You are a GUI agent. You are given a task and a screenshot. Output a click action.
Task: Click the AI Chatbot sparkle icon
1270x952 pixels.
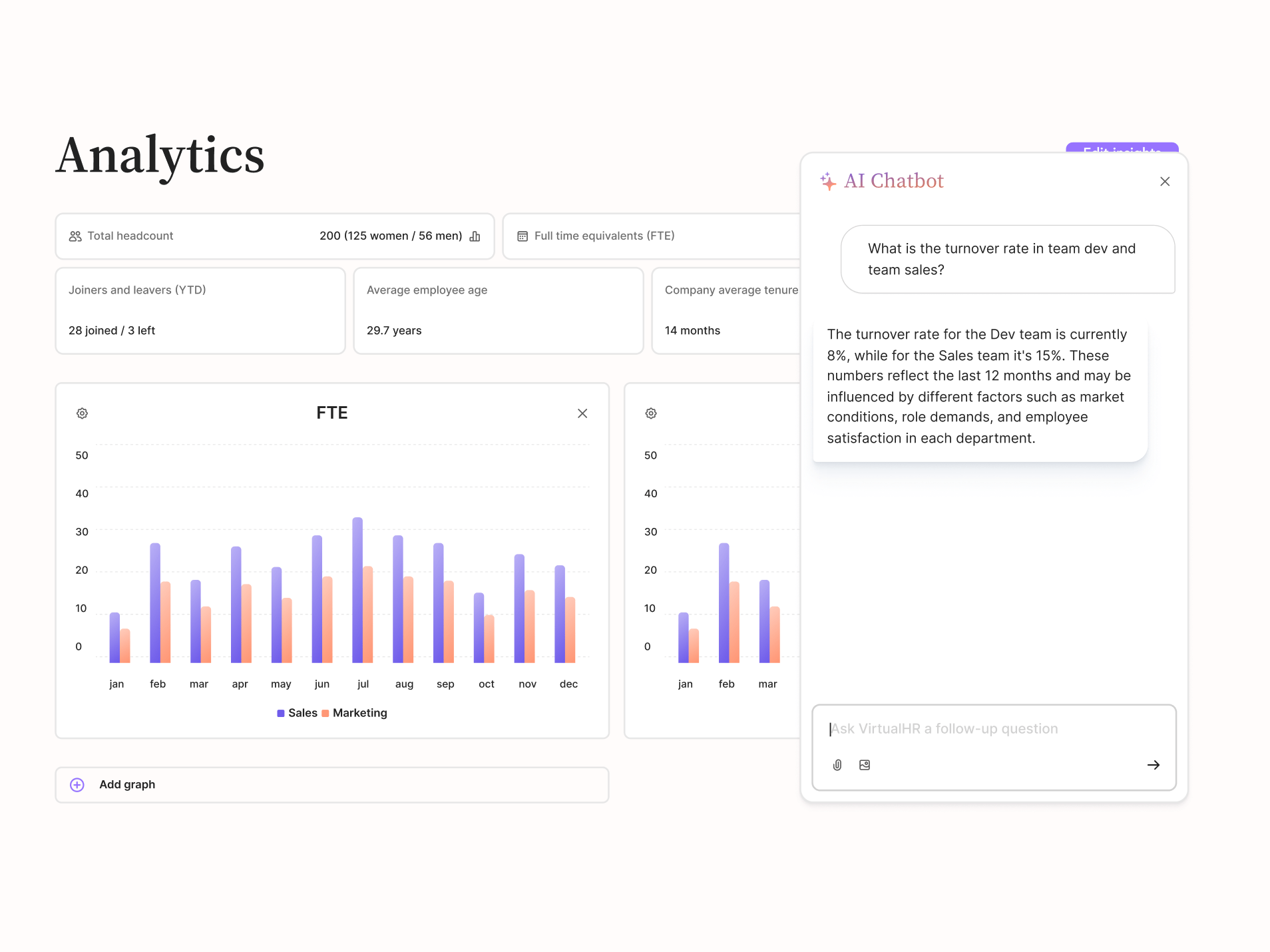coord(828,181)
